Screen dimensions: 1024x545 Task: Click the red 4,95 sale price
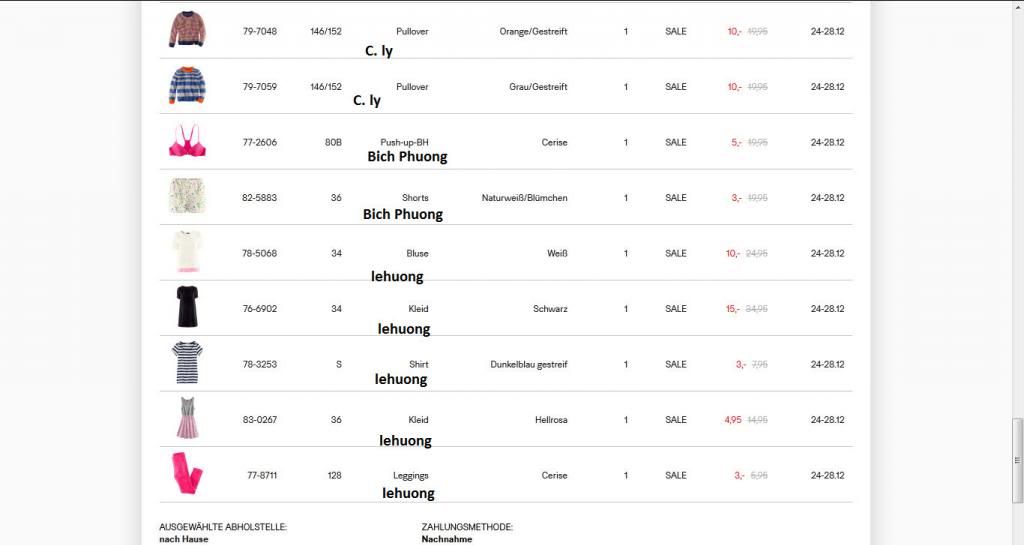(x=733, y=420)
